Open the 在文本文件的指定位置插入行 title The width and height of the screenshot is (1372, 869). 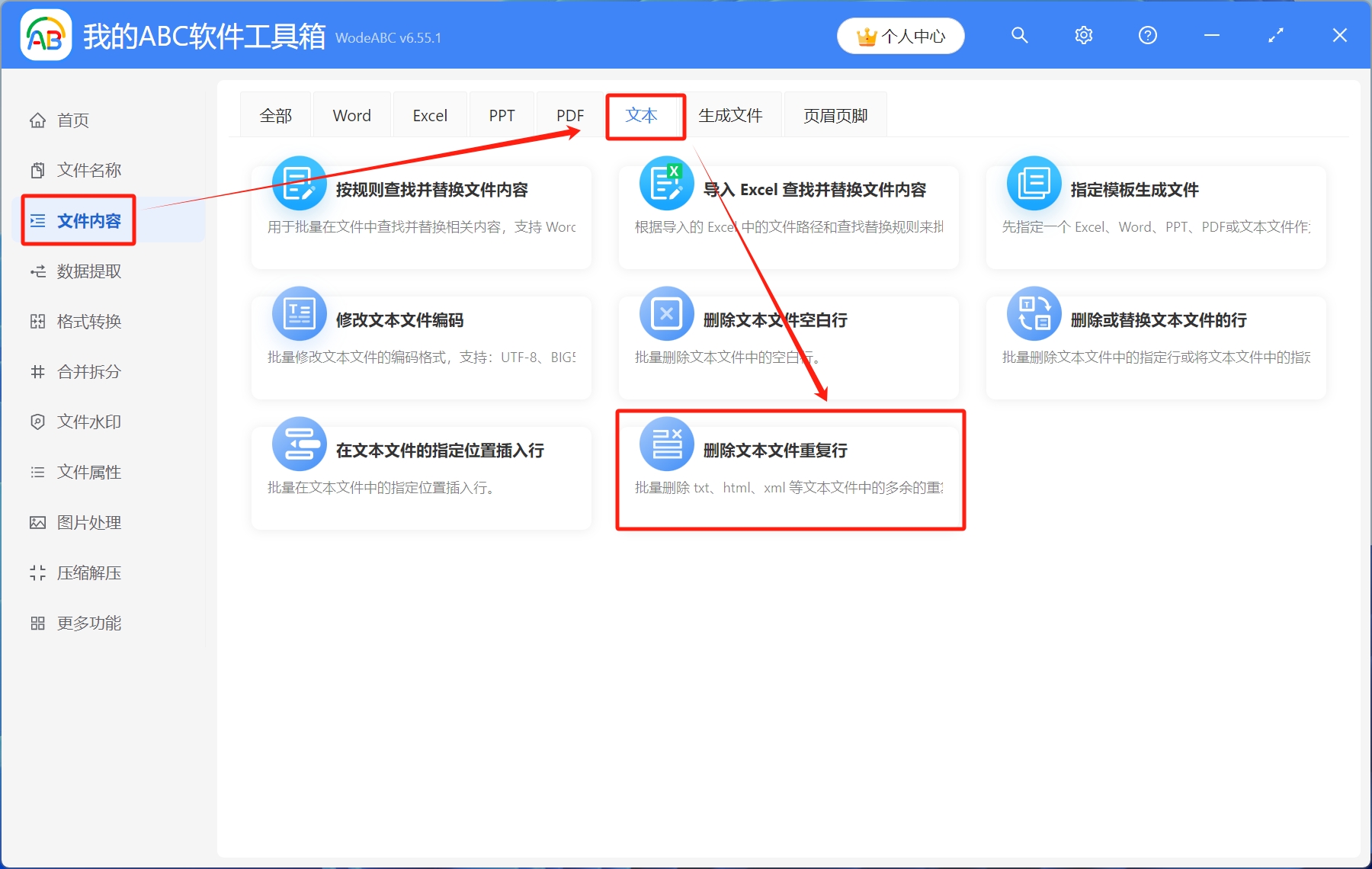coord(440,451)
